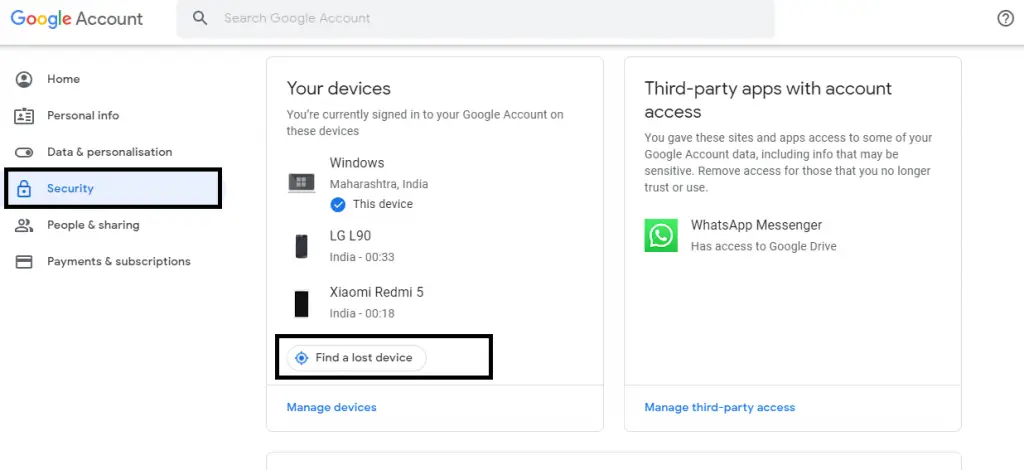The image size is (1024, 470).
Task: Click This device label
Action: point(383,204)
